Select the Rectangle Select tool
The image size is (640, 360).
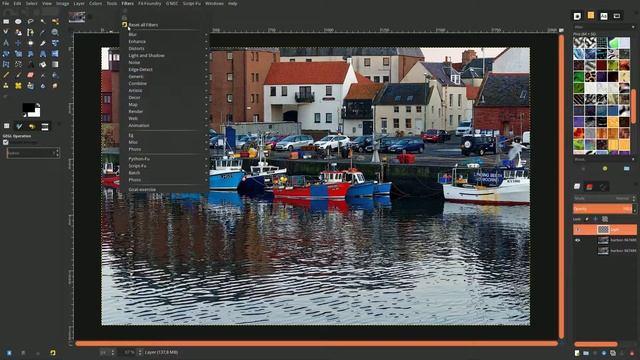click(6, 21)
